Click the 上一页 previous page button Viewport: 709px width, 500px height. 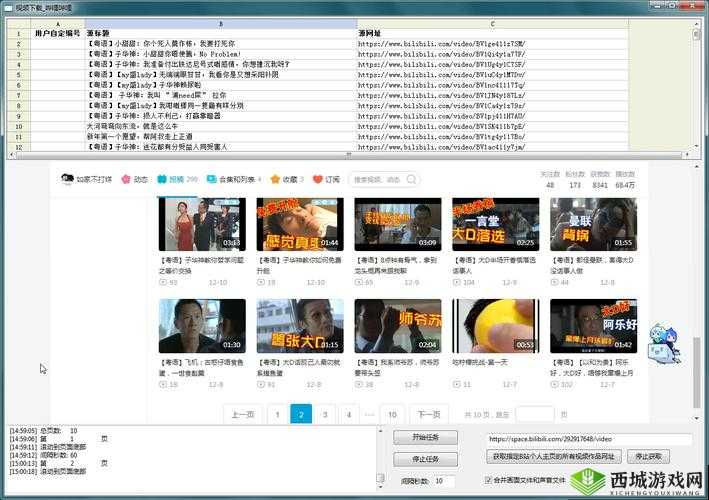[243, 414]
